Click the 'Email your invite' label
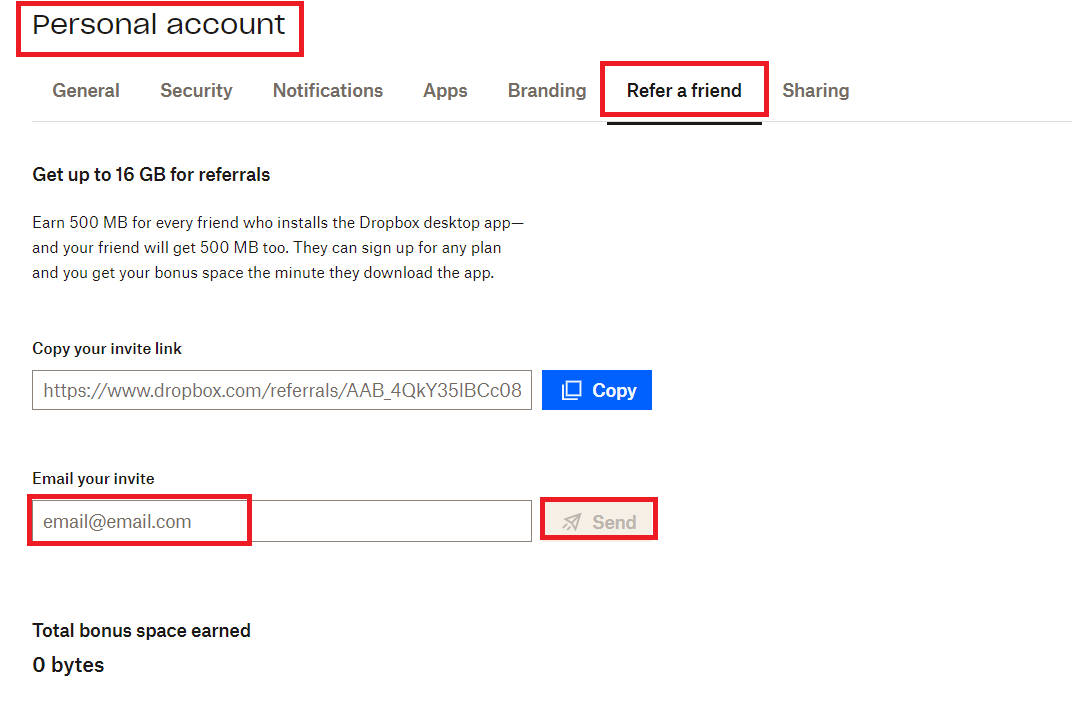 [x=93, y=479]
